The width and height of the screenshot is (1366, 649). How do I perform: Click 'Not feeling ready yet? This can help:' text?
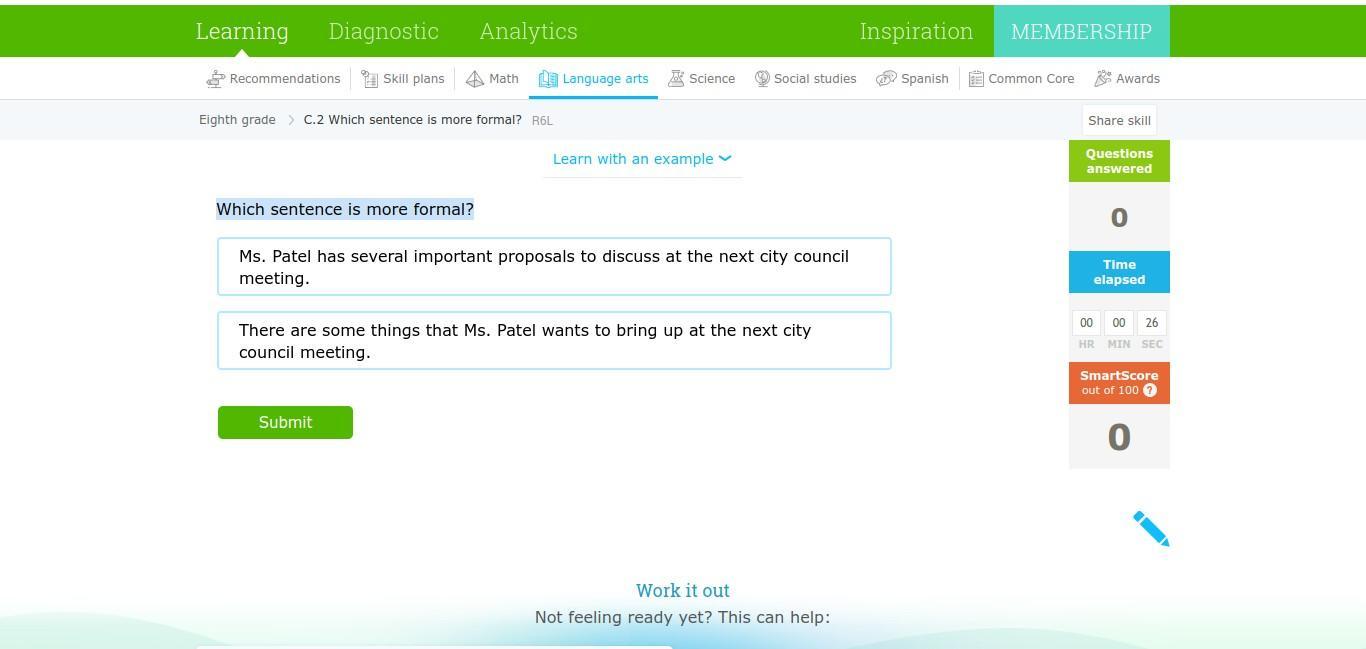tap(683, 617)
